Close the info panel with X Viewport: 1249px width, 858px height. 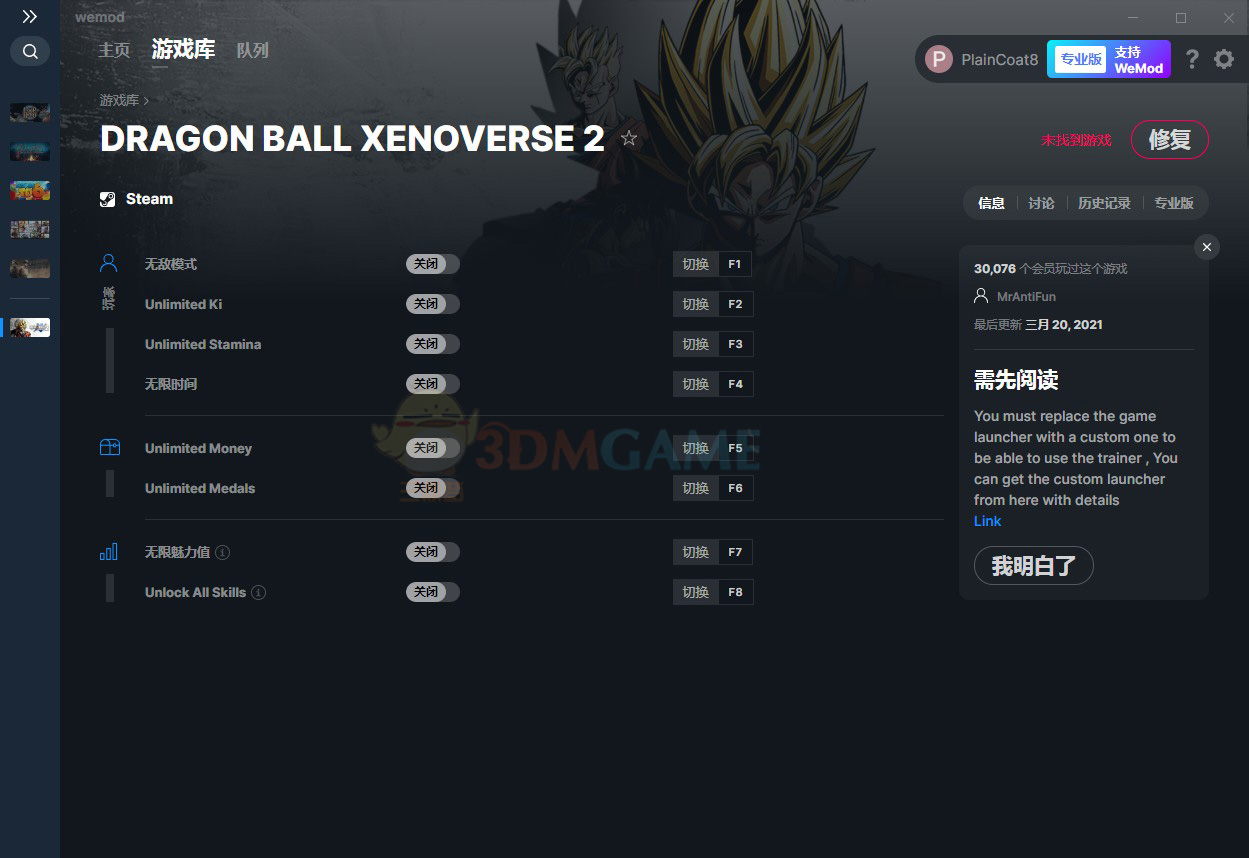click(x=1207, y=247)
